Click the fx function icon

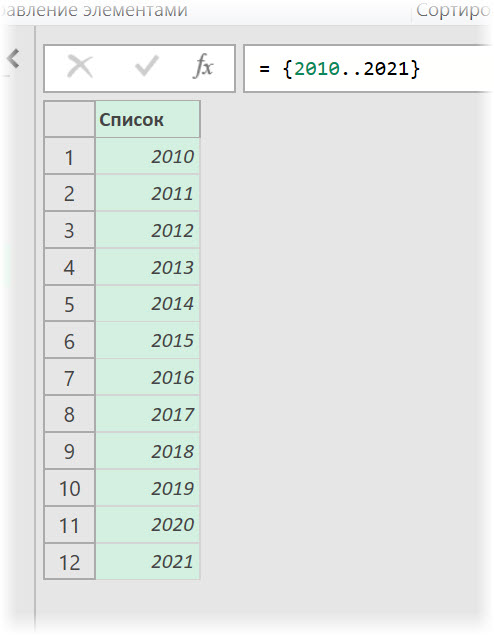(203, 66)
